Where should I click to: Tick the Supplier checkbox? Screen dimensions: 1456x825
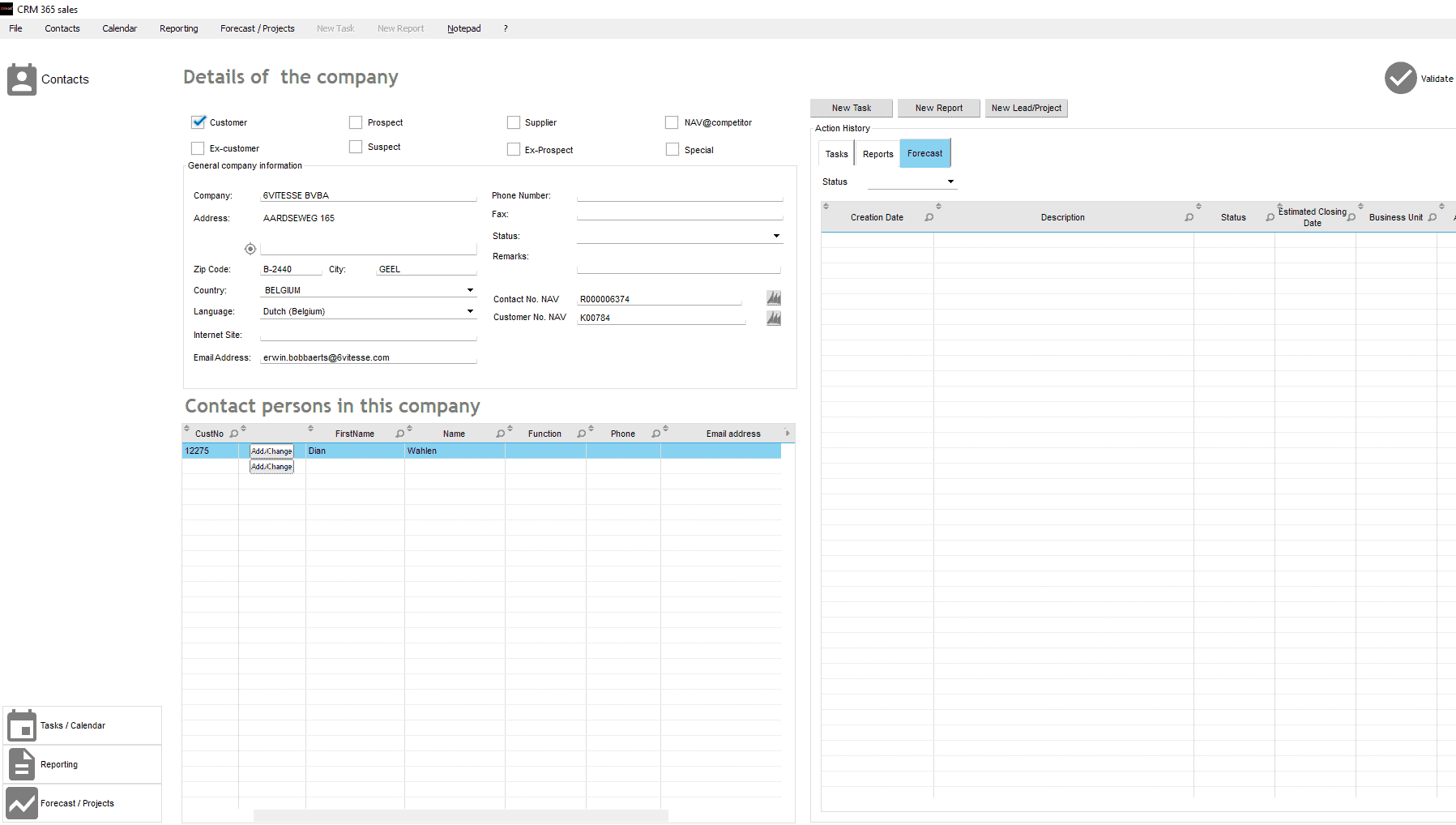pos(514,122)
